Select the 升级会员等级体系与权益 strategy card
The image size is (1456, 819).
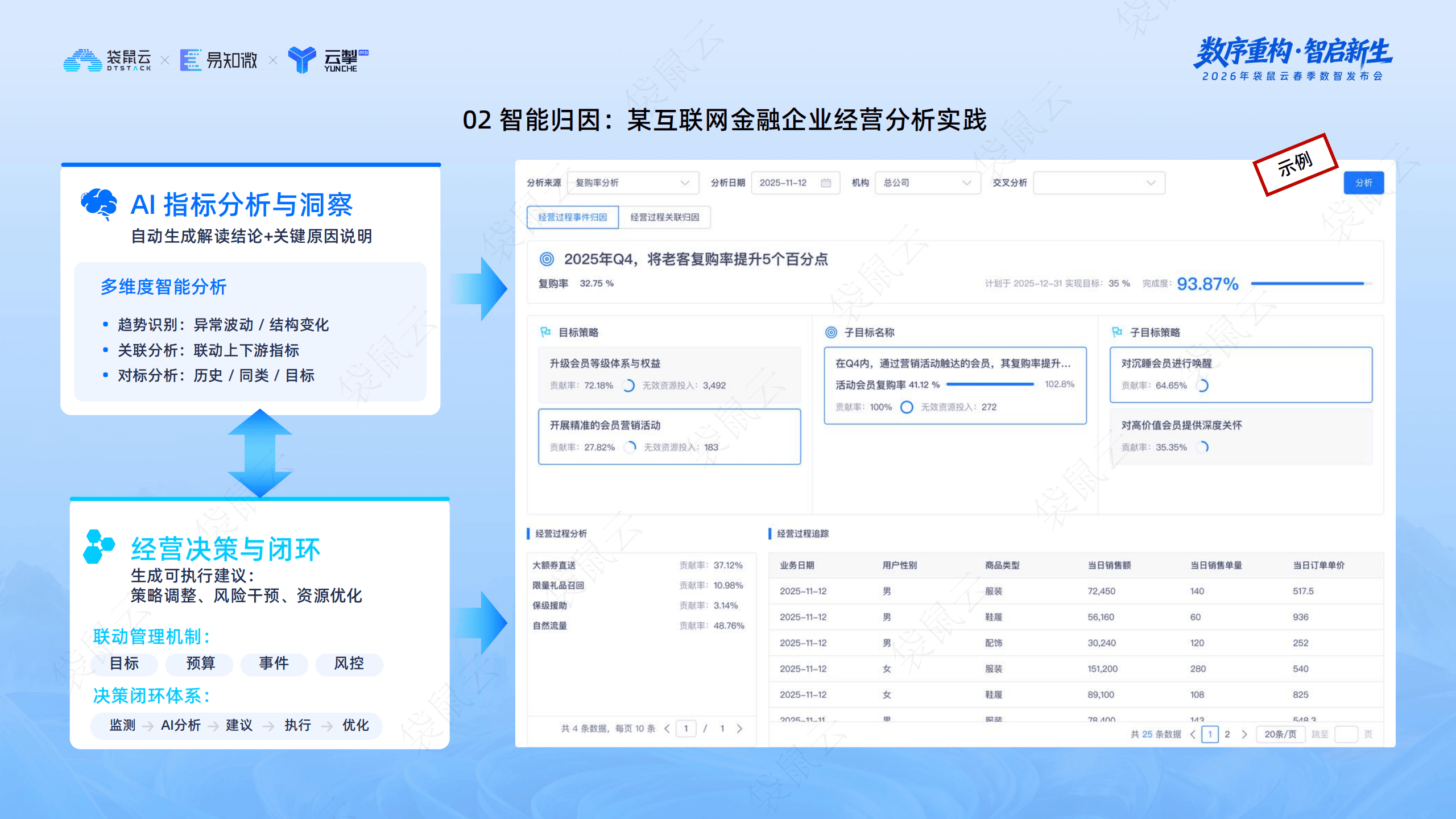click(669, 375)
